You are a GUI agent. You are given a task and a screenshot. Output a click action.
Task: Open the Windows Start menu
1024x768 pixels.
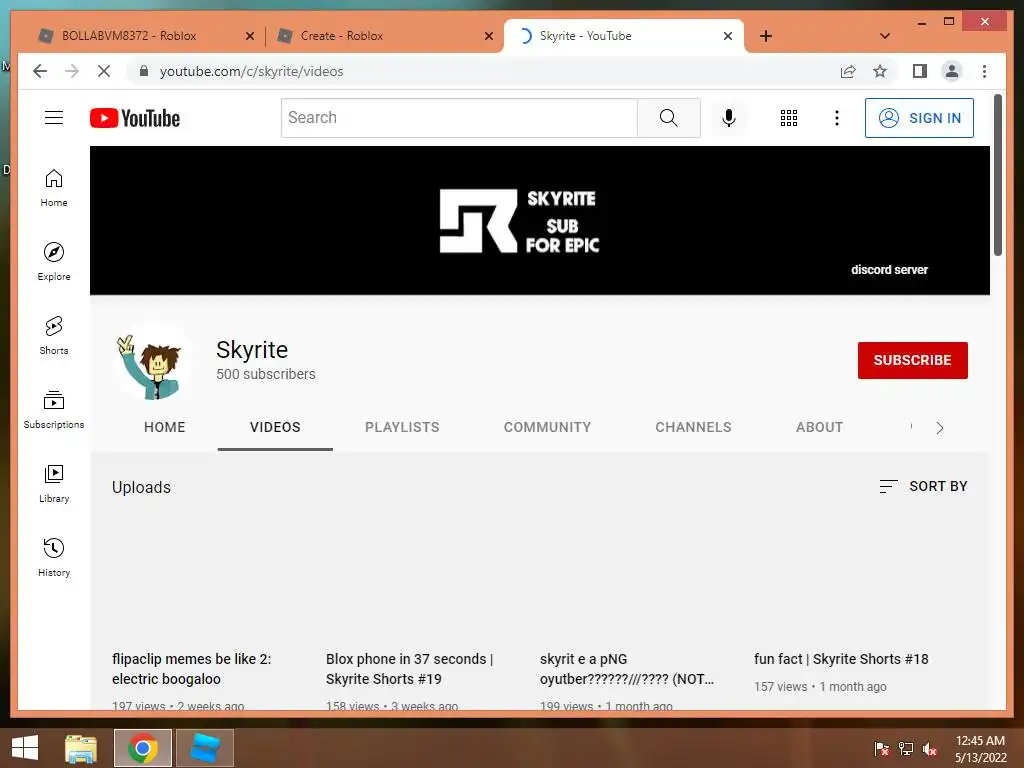click(25, 748)
